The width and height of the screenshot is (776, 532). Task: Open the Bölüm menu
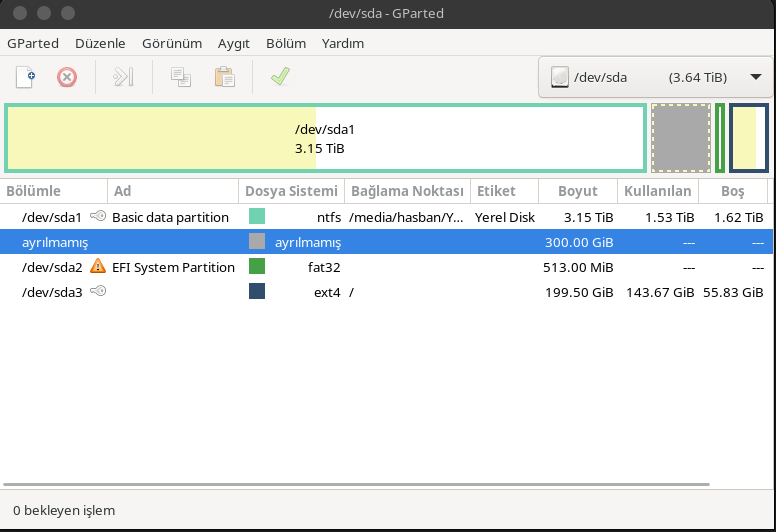[x=286, y=44]
